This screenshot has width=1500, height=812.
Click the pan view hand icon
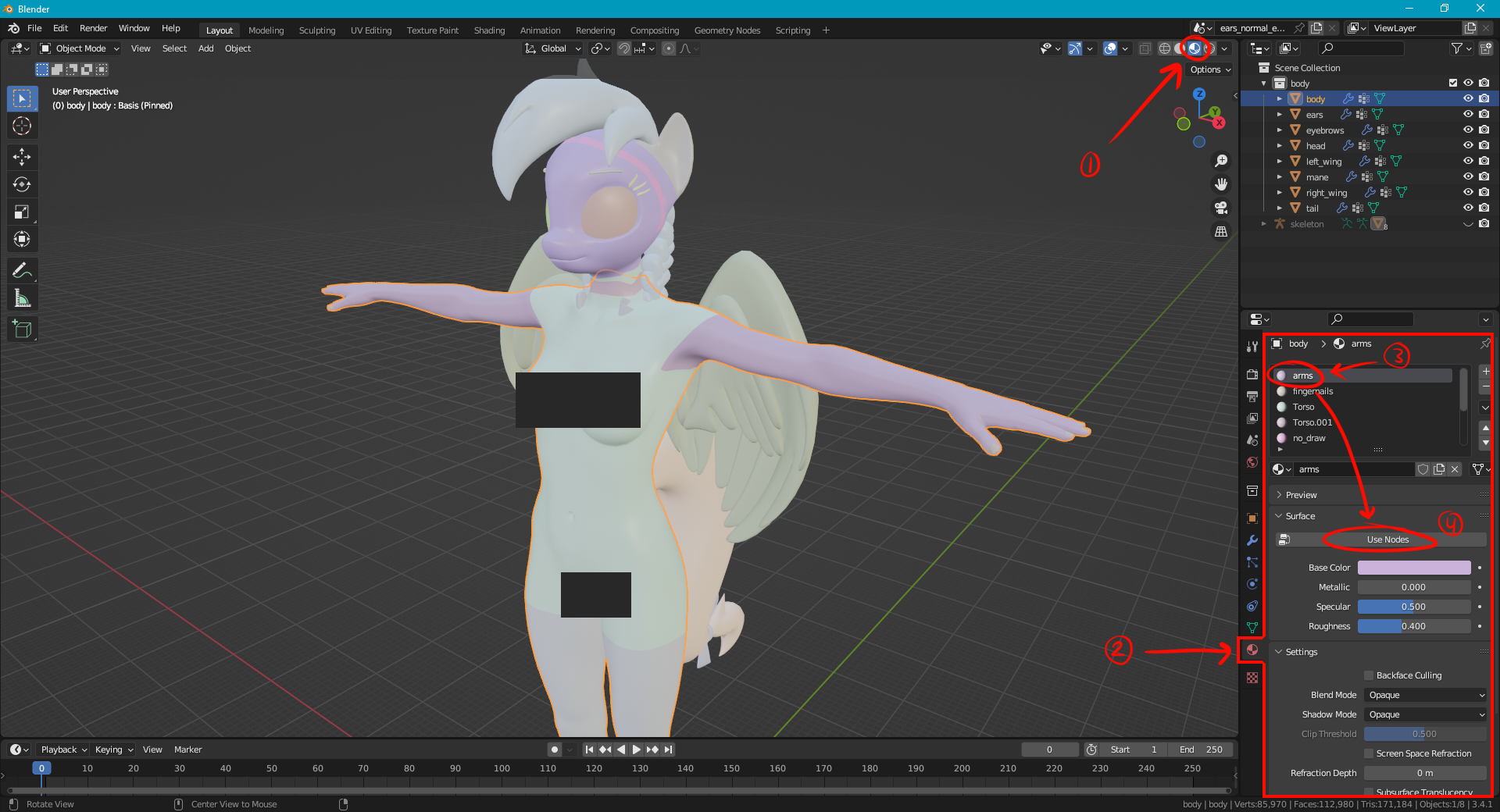(1220, 184)
